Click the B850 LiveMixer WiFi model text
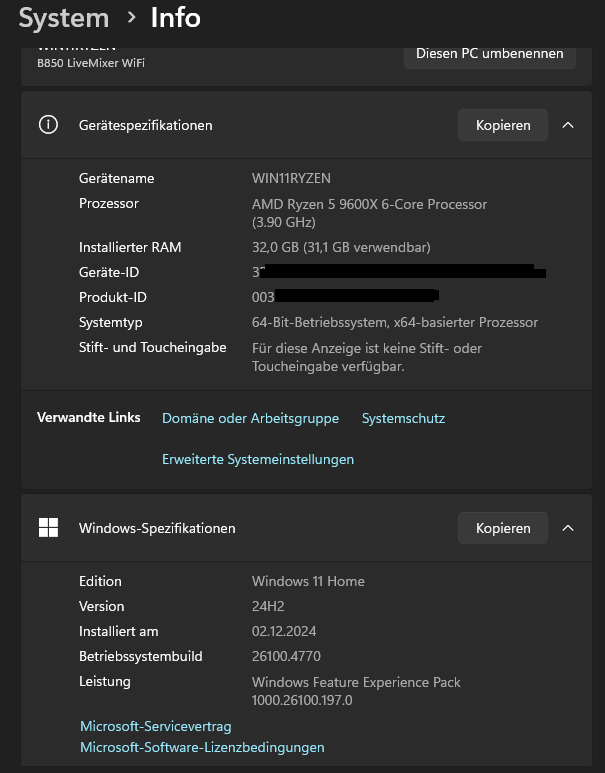 click(91, 63)
